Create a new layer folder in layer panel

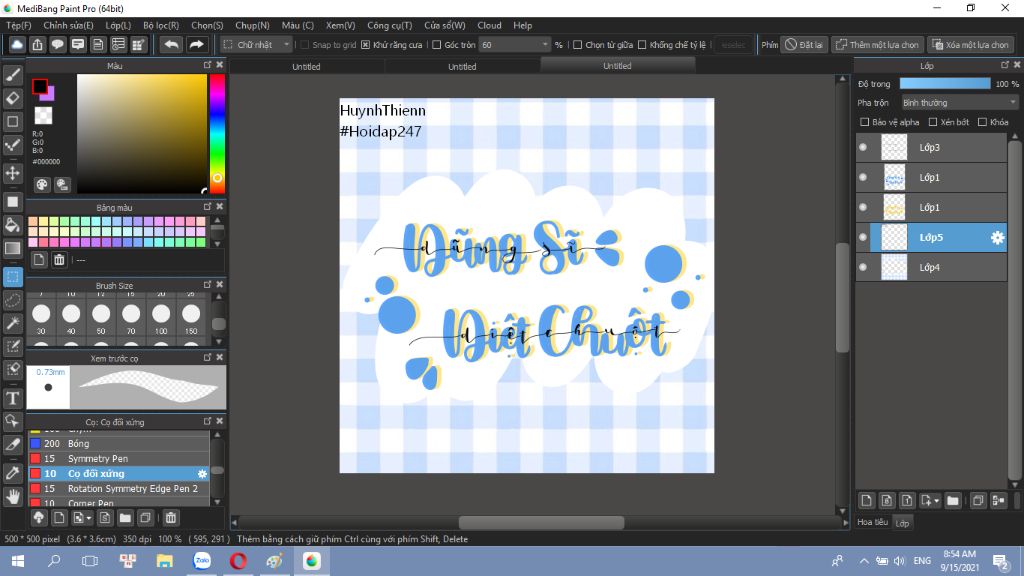click(953, 501)
